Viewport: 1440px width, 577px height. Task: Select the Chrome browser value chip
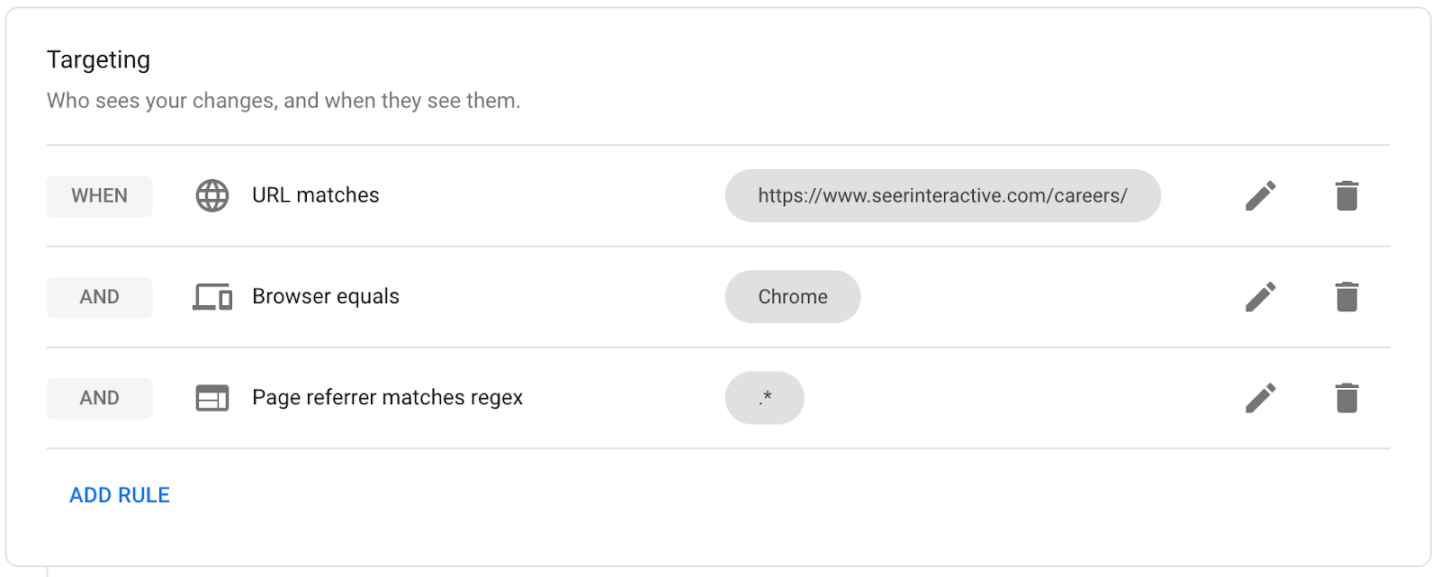click(x=792, y=297)
